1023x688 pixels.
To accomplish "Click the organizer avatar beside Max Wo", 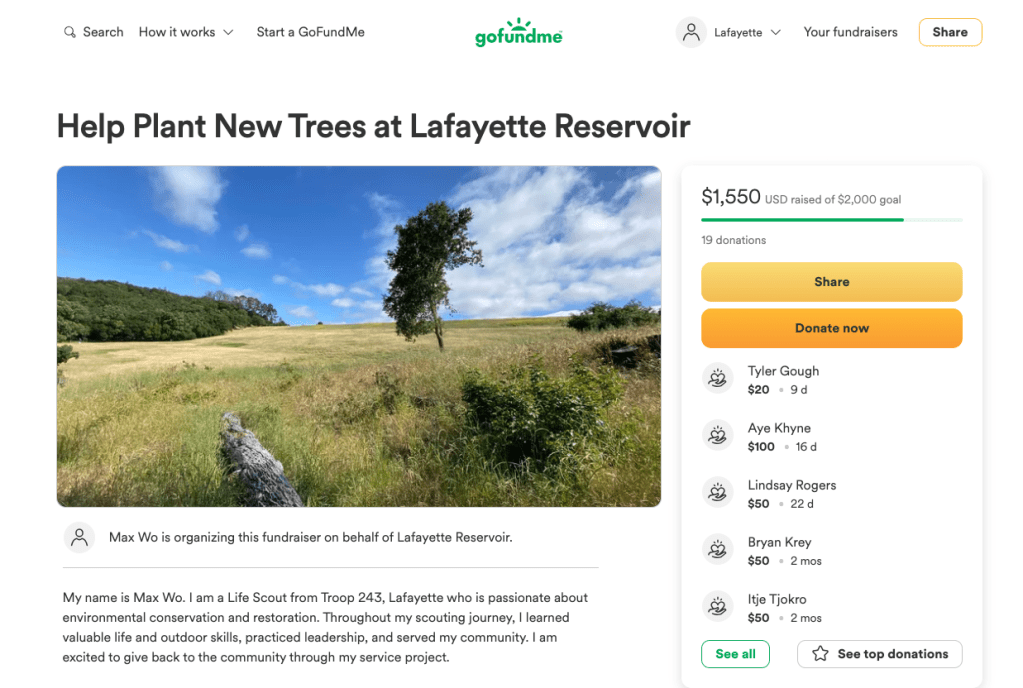I will [x=79, y=537].
